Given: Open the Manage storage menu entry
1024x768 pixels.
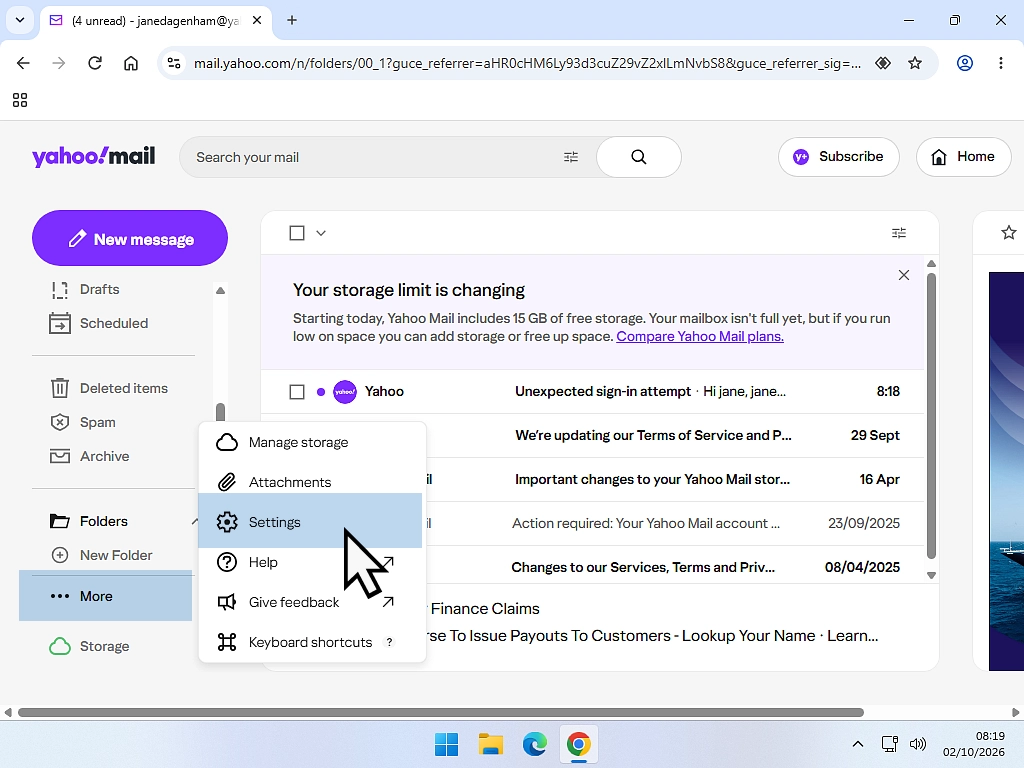Looking at the screenshot, I should [311, 442].
